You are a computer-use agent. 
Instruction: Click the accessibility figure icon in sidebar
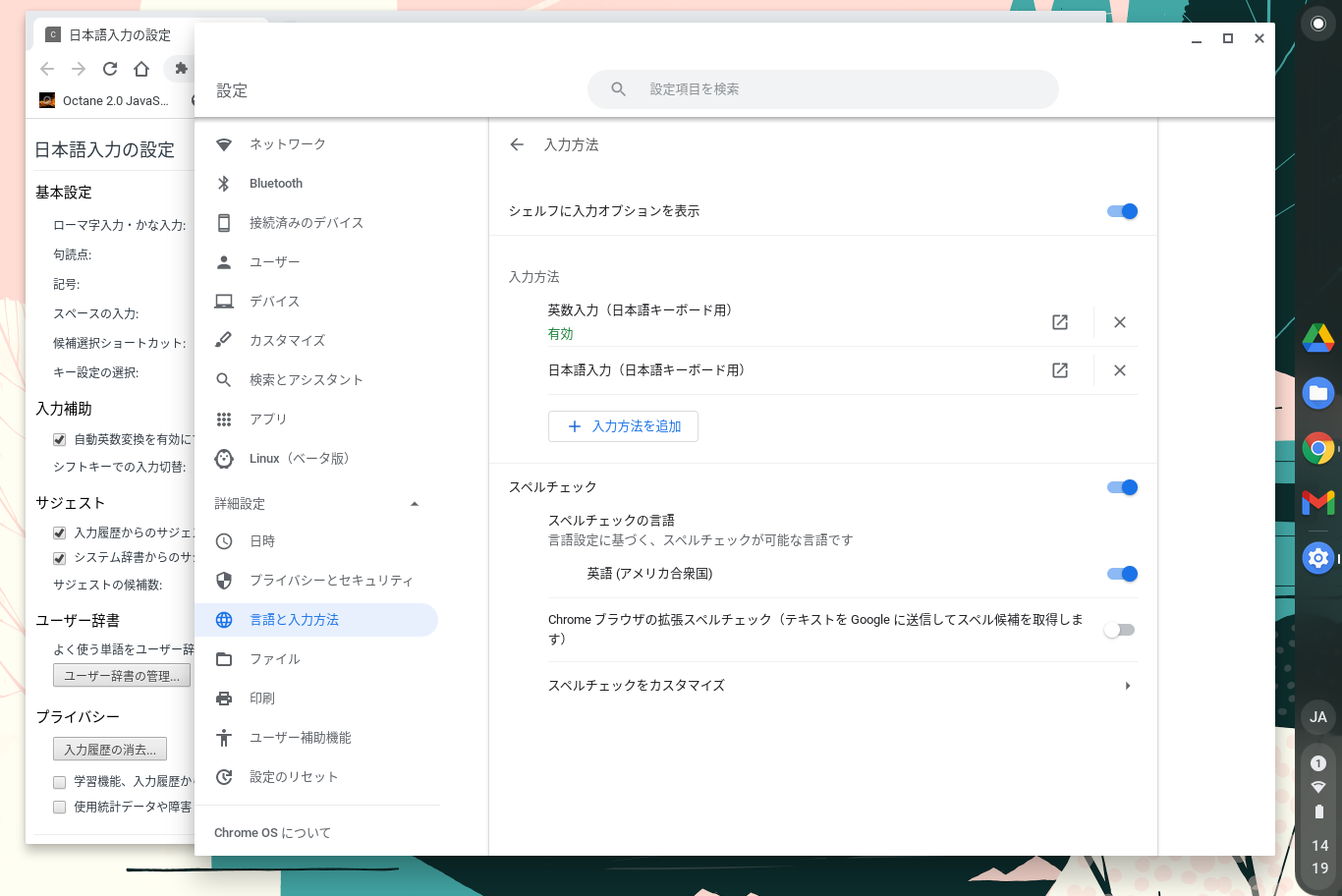point(224,738)
